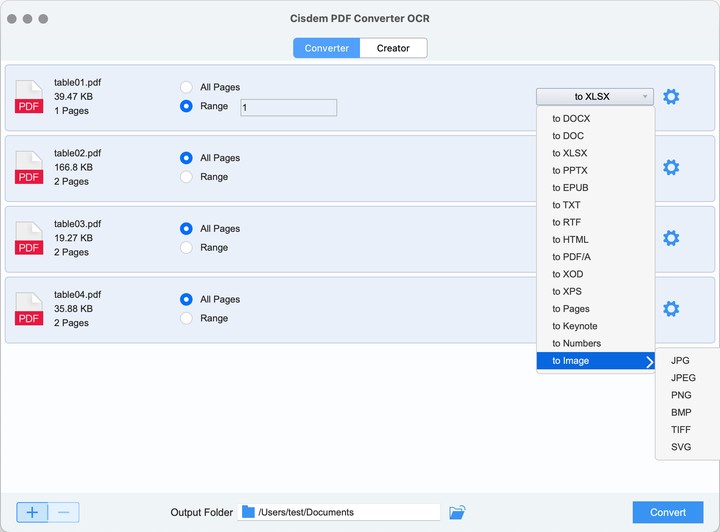Choose 'to XPS' from format list
The height and width of the screenshot is (532, 720).
pos(596,291)
